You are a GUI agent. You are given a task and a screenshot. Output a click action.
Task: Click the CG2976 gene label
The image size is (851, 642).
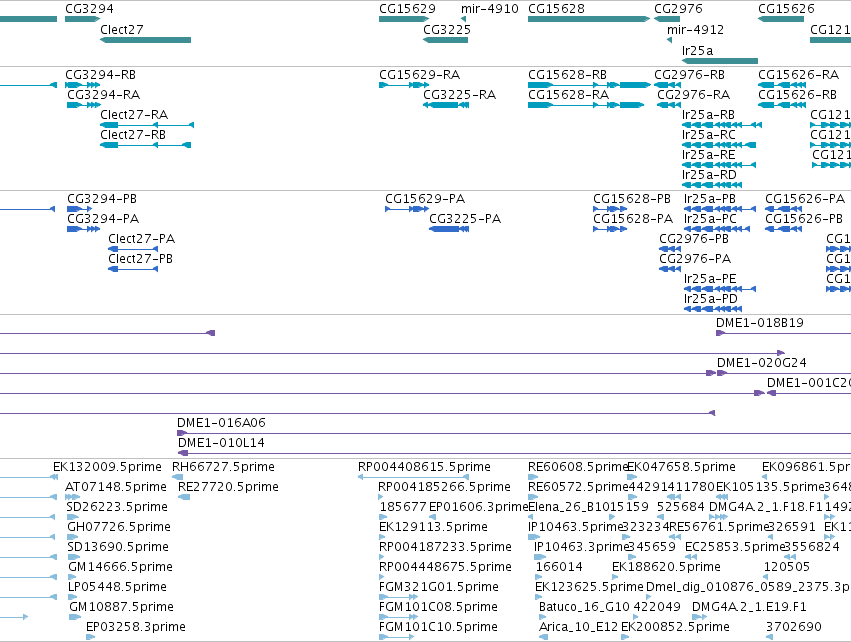point(678,9)
